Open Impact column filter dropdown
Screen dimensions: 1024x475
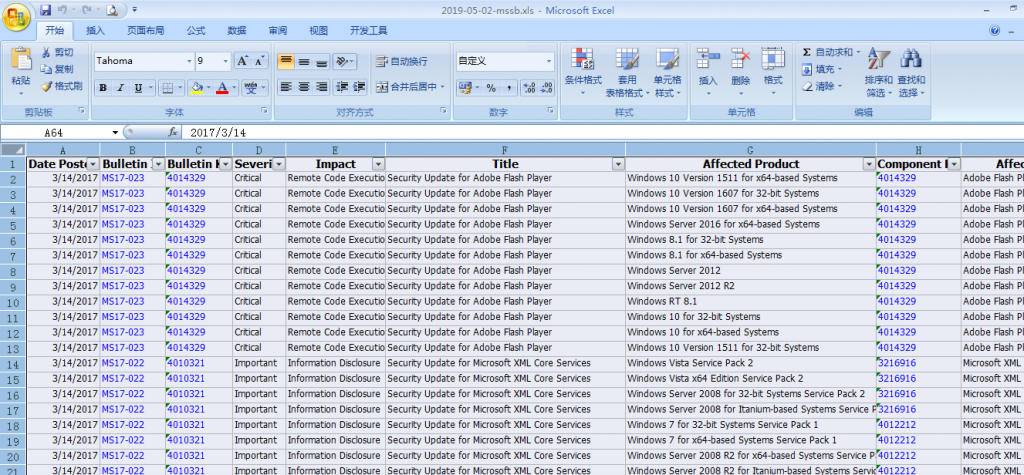coord(378,164)
